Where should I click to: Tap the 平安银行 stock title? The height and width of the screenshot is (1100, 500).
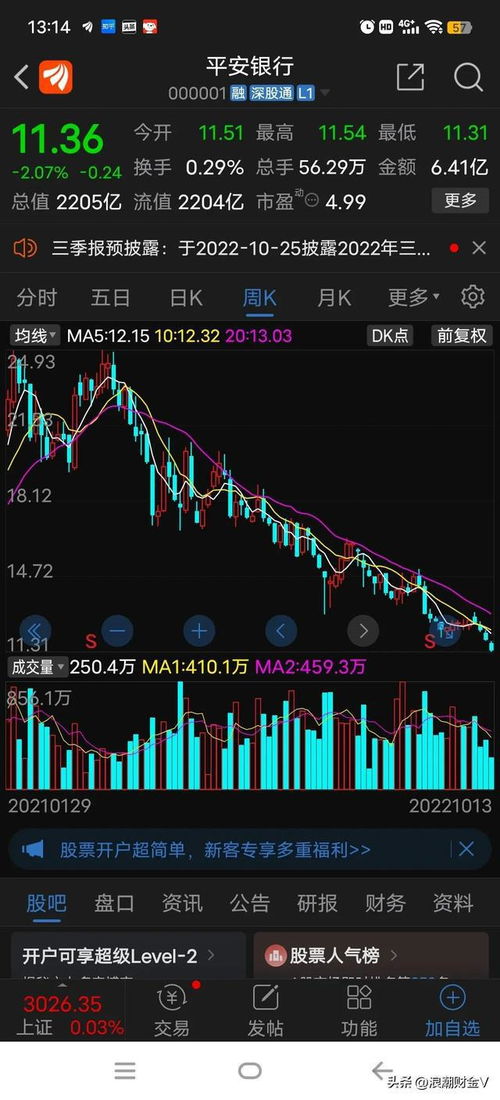click(250, 67)
